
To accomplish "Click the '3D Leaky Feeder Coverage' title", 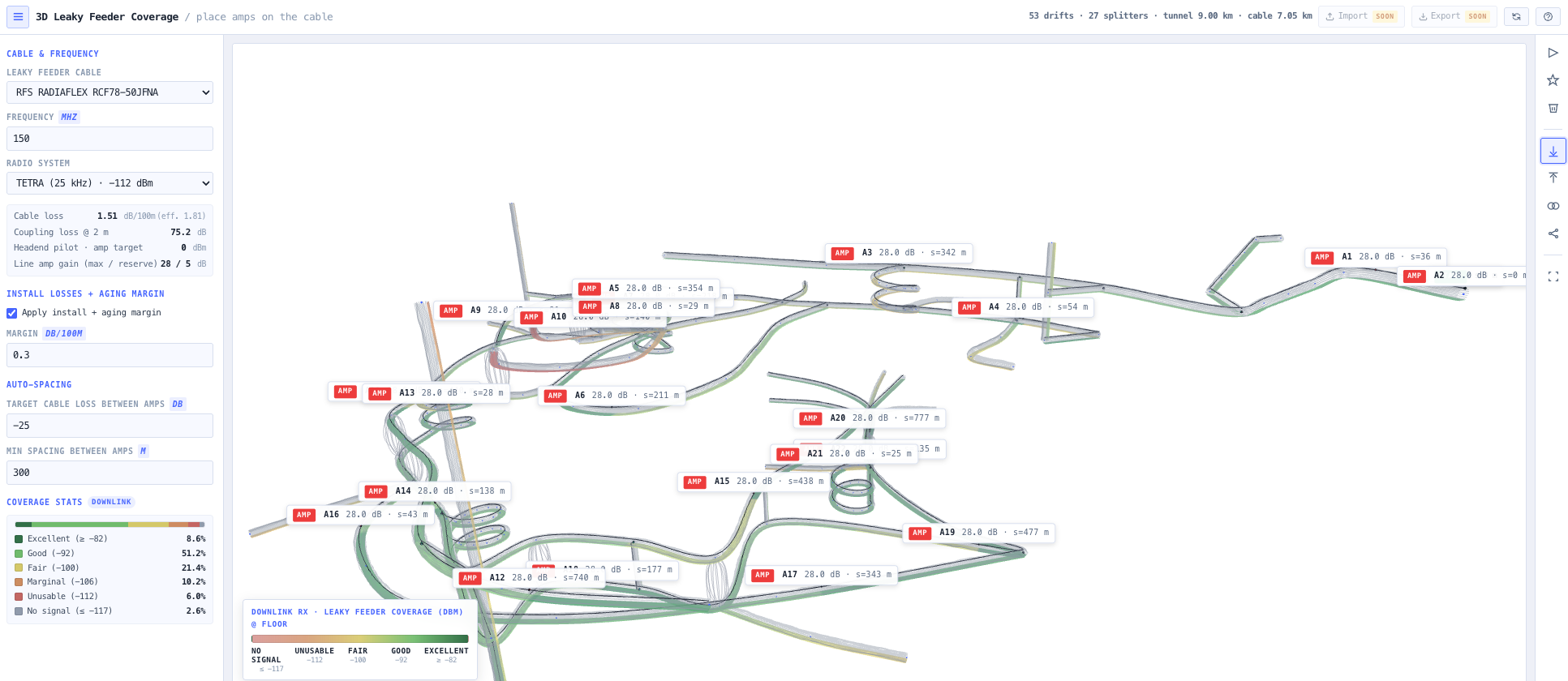I will click(107, 17).
